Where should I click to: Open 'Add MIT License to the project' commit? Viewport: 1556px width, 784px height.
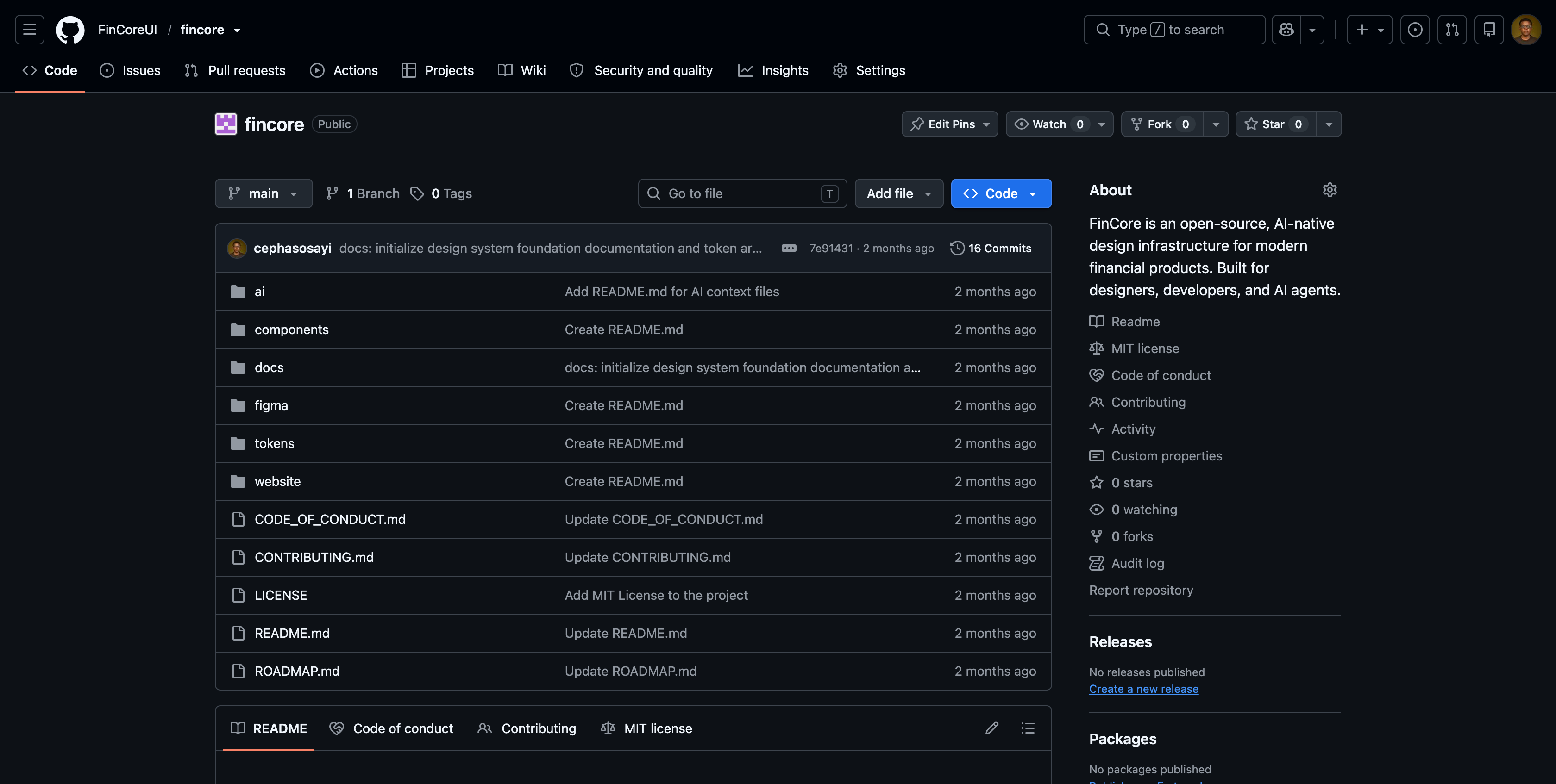click(x=656, y=595)
